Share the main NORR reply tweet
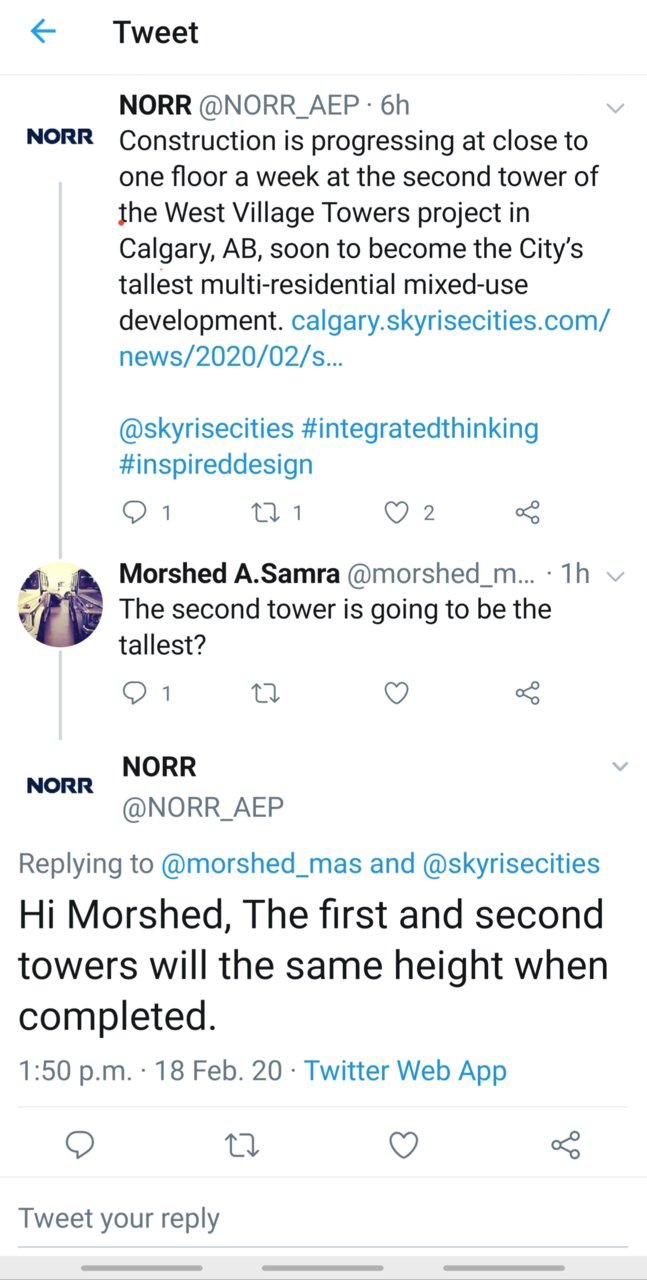647x1280 pixels. coord(566,1144)
